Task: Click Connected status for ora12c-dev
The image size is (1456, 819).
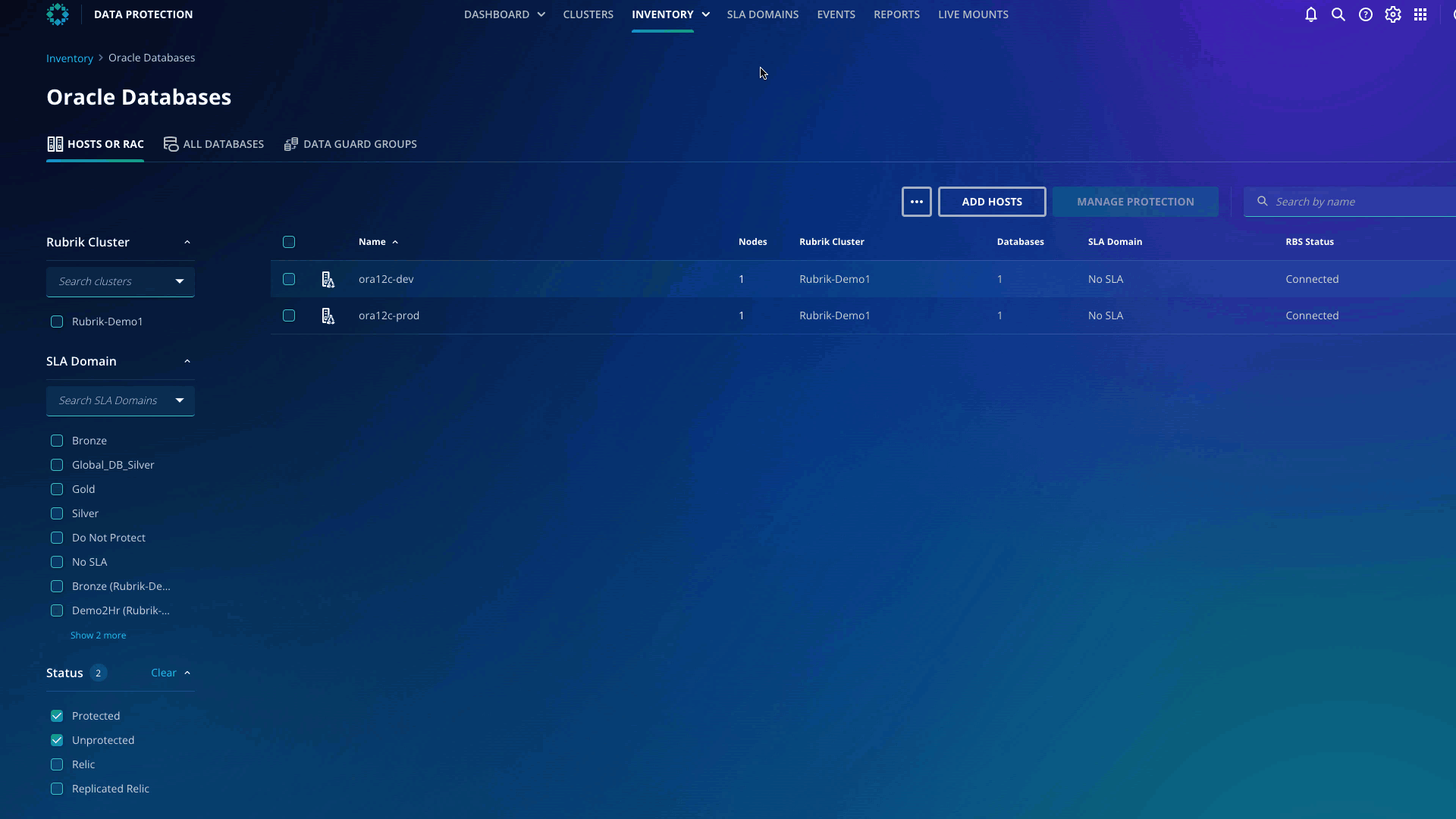Action: (x=1312, y=279)
